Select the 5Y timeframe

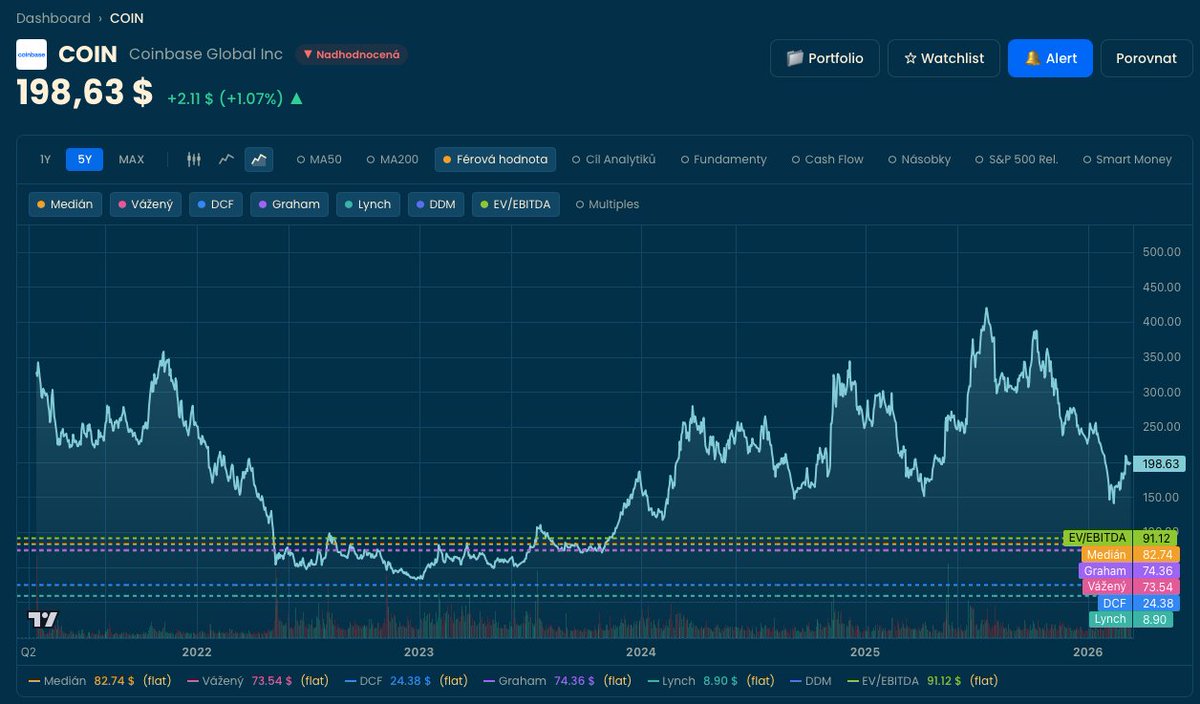click(83, 159)
